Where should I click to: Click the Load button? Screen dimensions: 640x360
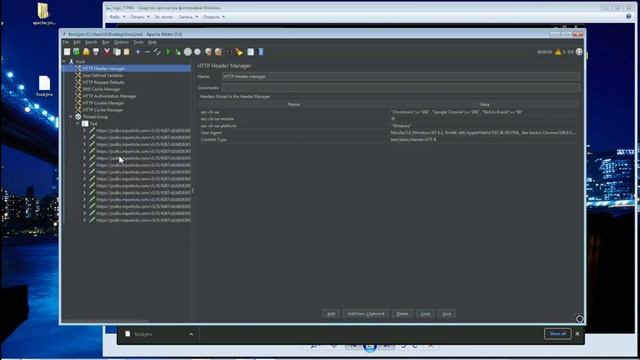pos(425,314)
